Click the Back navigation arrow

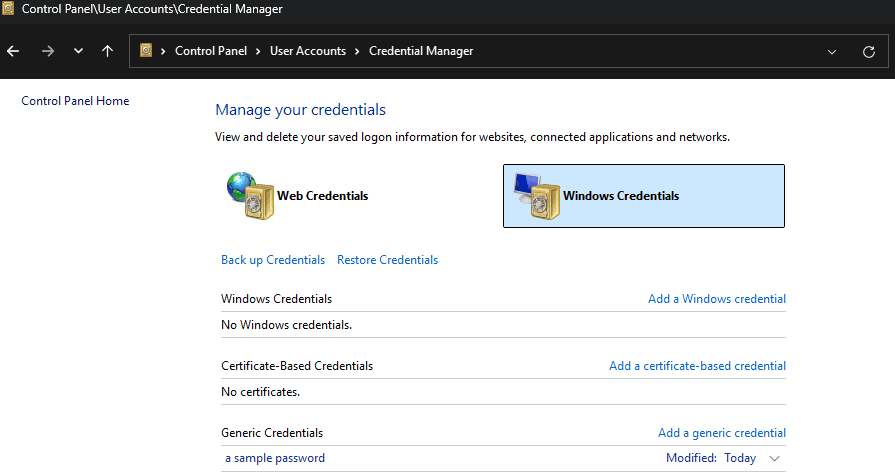click(x=13, y=51)
